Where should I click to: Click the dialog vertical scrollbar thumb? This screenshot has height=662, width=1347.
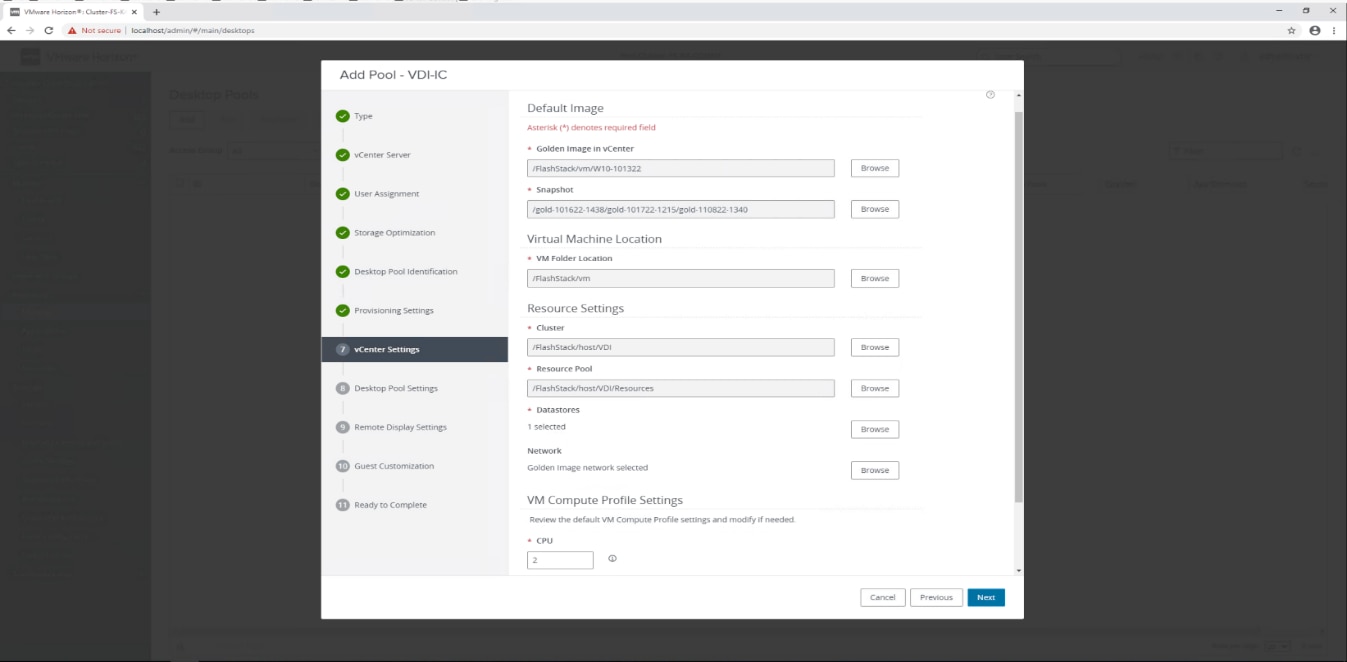click(1018, 305)
